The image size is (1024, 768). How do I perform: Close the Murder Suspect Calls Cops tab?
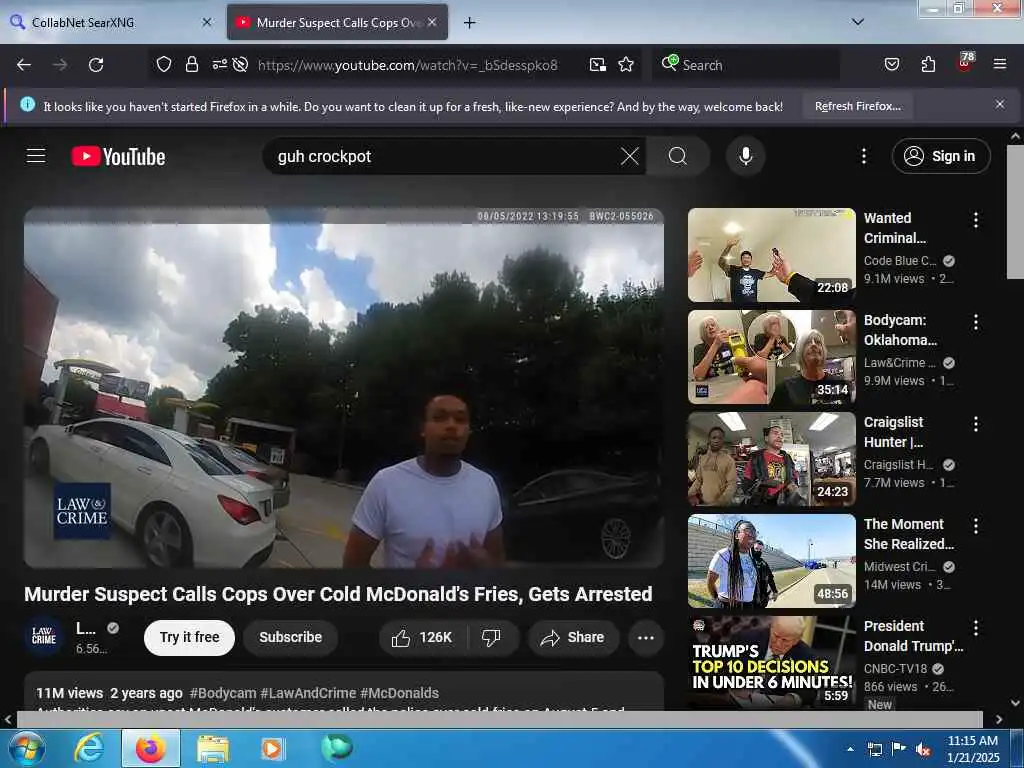pos(432,22)
